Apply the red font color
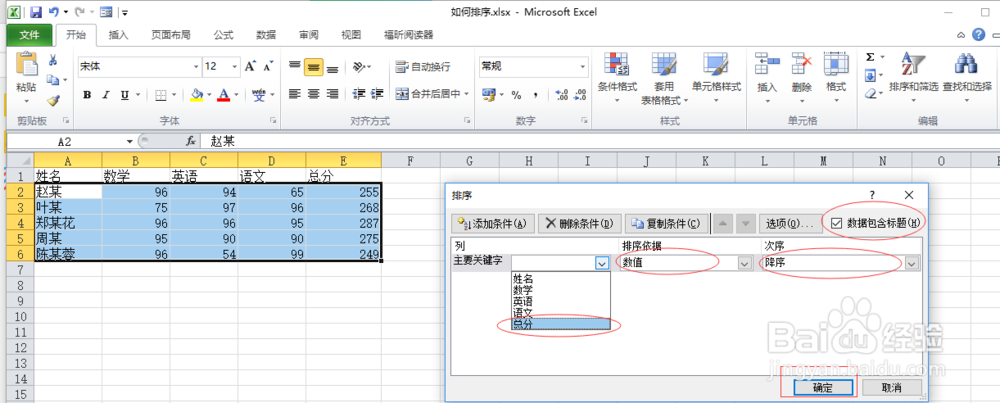This screenshot has width=1000, height=403. pos(224,95)
